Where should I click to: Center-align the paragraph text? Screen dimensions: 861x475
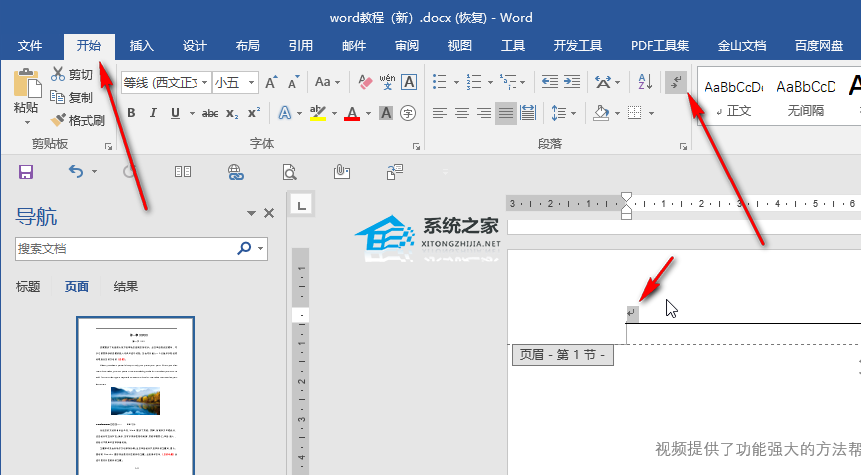[462, 113]
